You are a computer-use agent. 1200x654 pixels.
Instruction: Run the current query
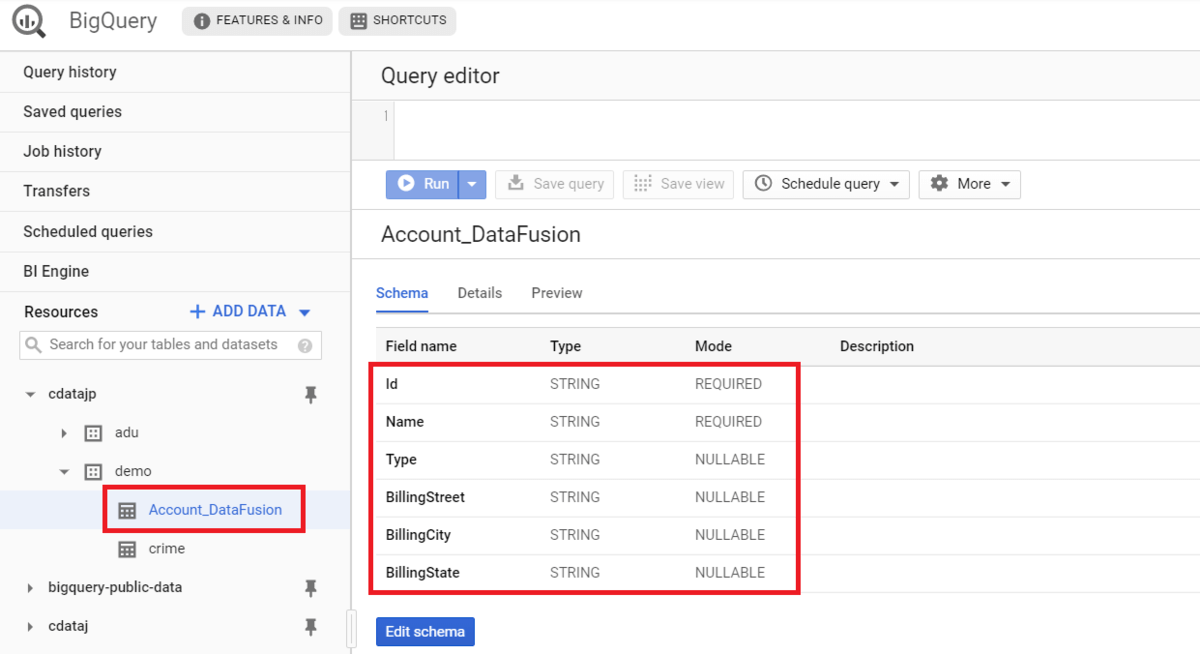coord(423,184)
